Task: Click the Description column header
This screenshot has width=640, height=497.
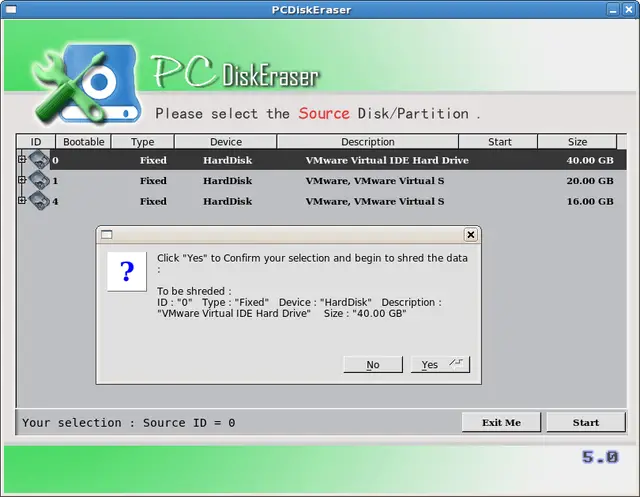Action: pos(368,142)
